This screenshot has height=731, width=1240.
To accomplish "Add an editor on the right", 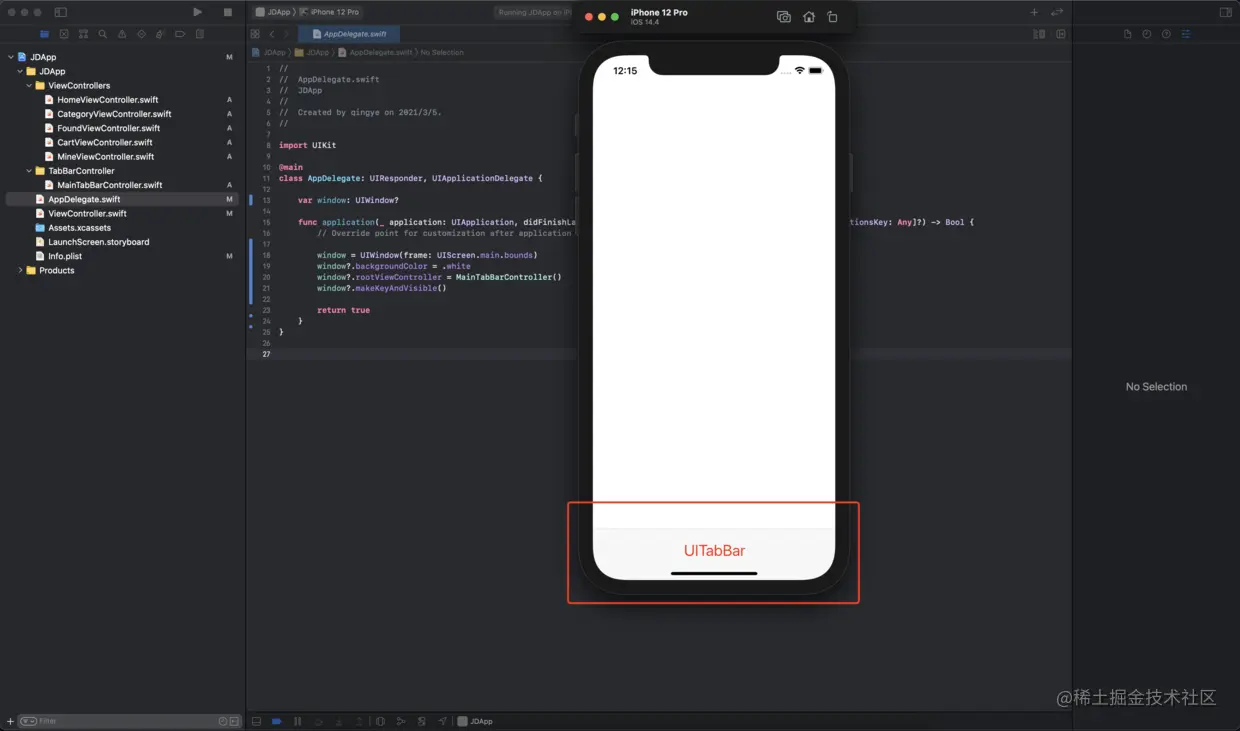I will pos(1060,34).
